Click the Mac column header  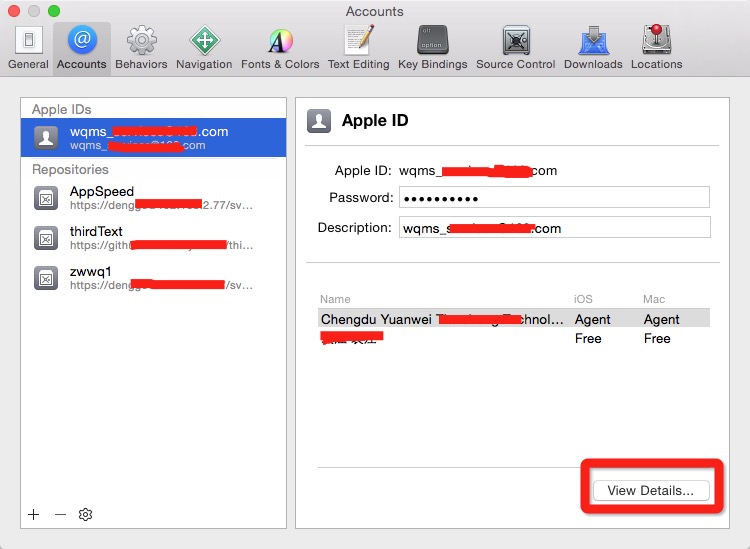tap(654, 299)
